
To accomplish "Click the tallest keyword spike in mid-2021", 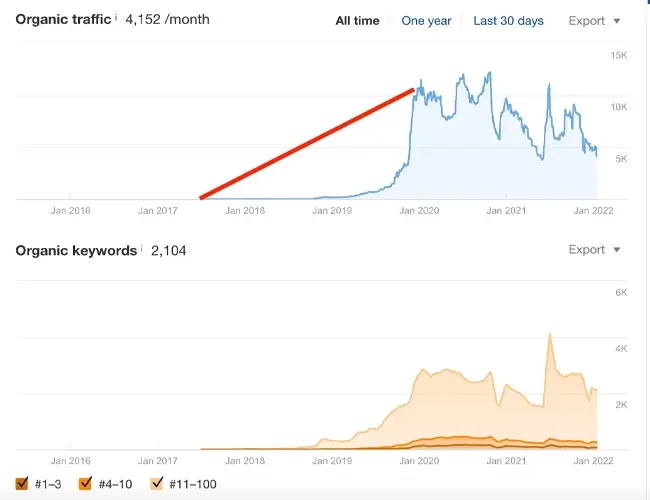I will (x=550, y=336).
